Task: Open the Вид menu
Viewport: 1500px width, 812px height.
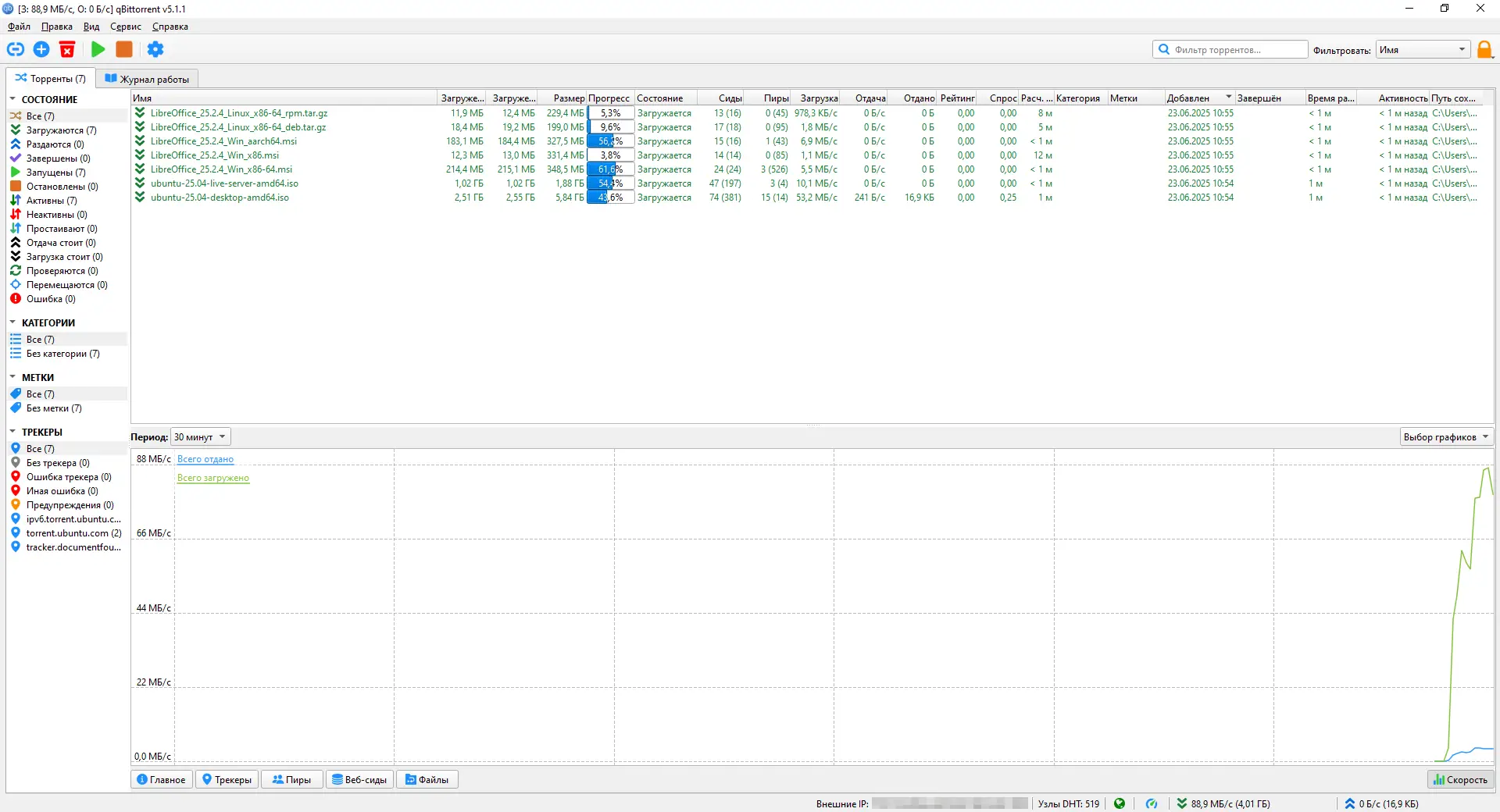Action: (x=91, y=27)
